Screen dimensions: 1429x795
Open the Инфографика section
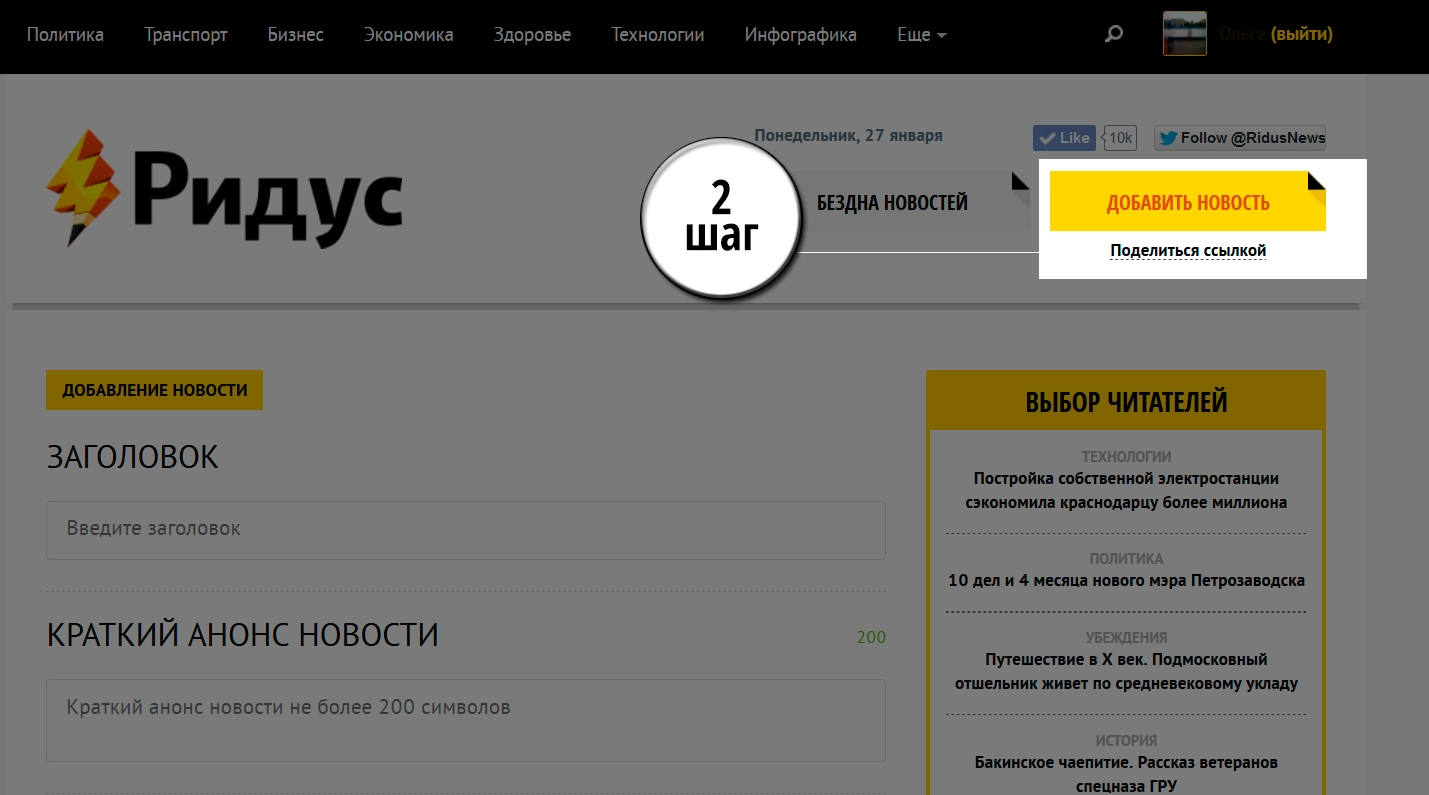tap(800, 35)
